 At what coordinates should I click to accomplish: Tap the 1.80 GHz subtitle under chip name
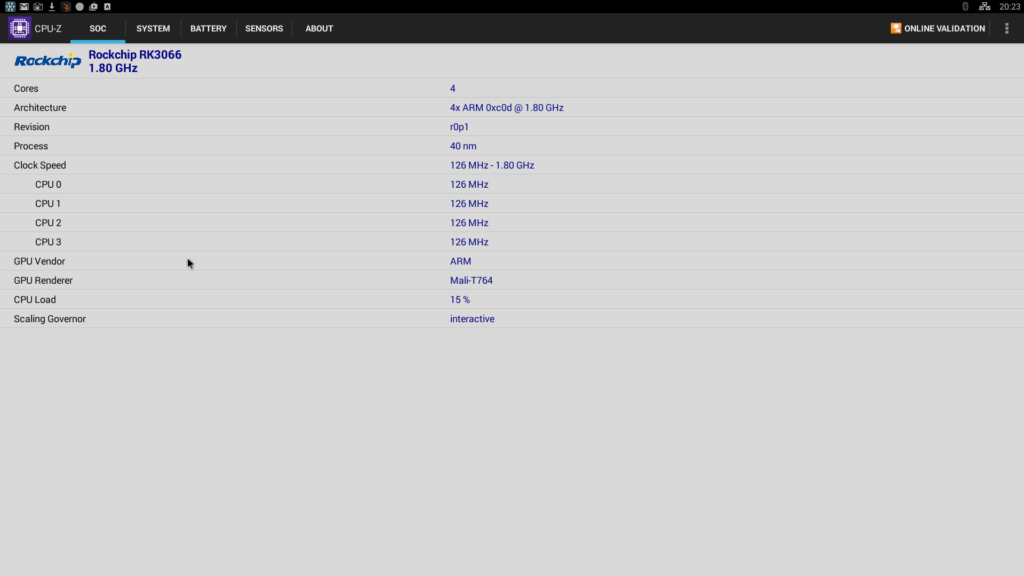(x=113, y=68)
